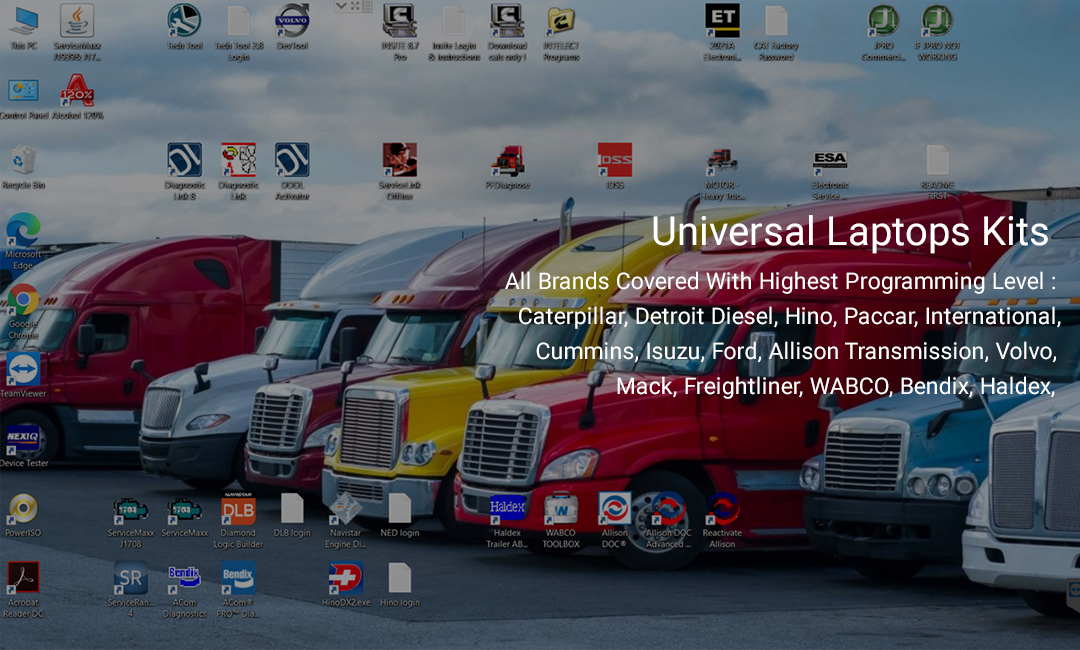Image resolution: width=1080 pixels, height=650 pixels.
Task: Open WABCO TOOLBOX shortcut
Action: [561, 521]
